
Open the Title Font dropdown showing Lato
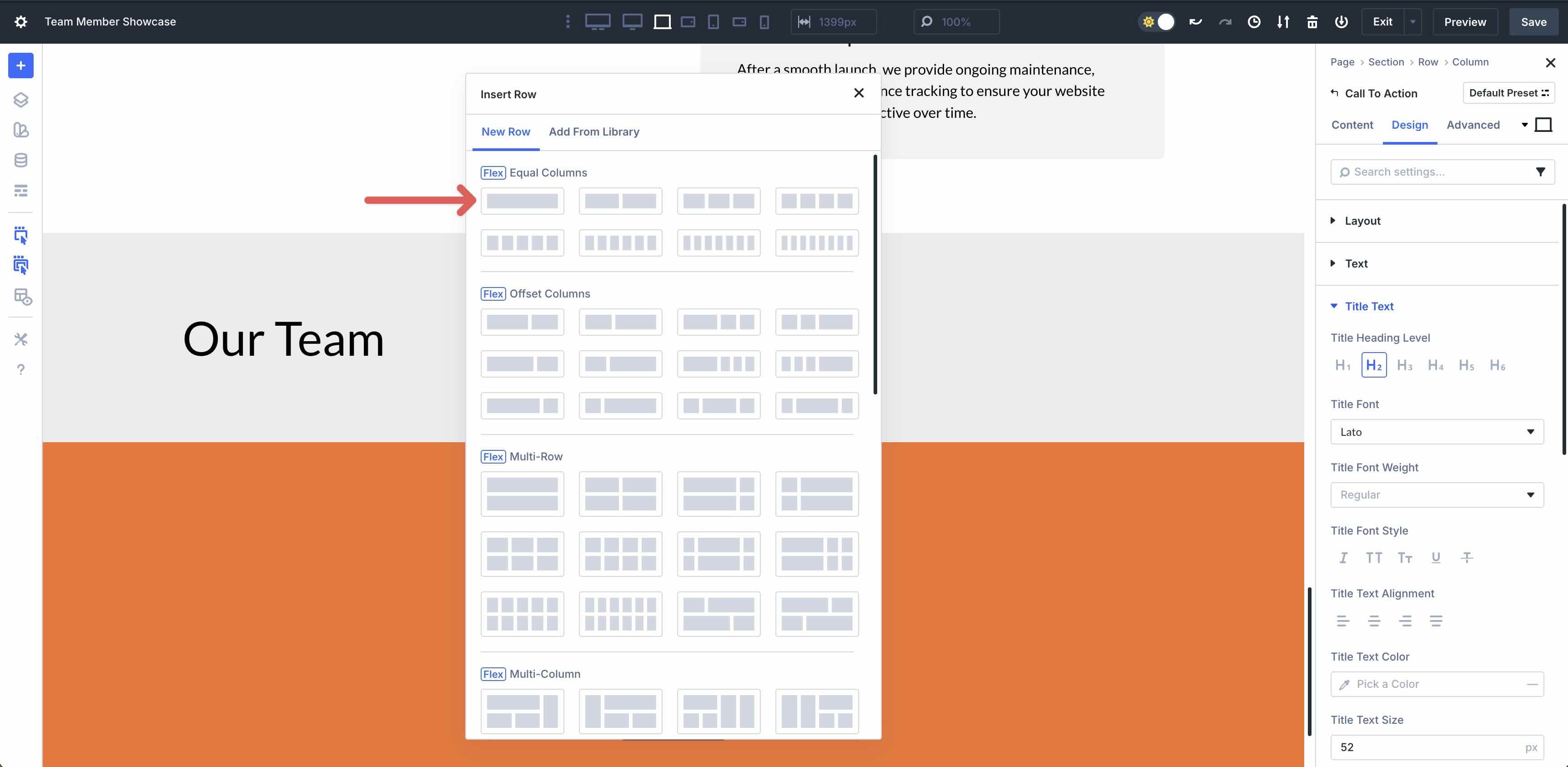pos(1437,432)
